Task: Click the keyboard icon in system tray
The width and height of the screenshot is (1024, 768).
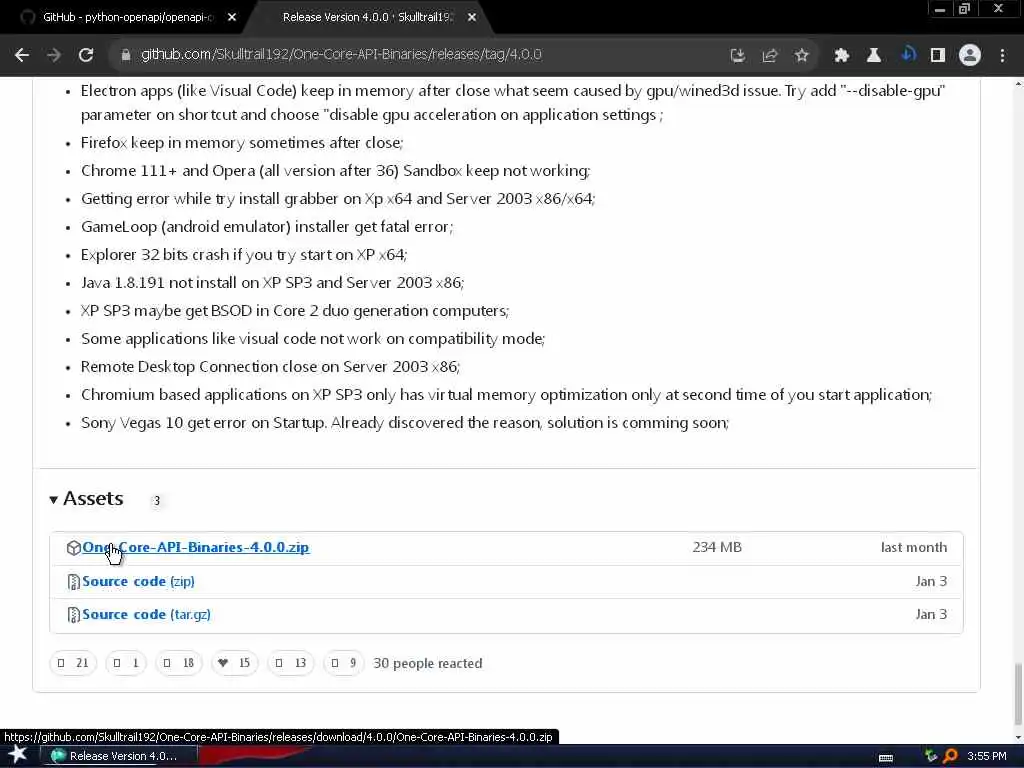Action: [886, 758]
